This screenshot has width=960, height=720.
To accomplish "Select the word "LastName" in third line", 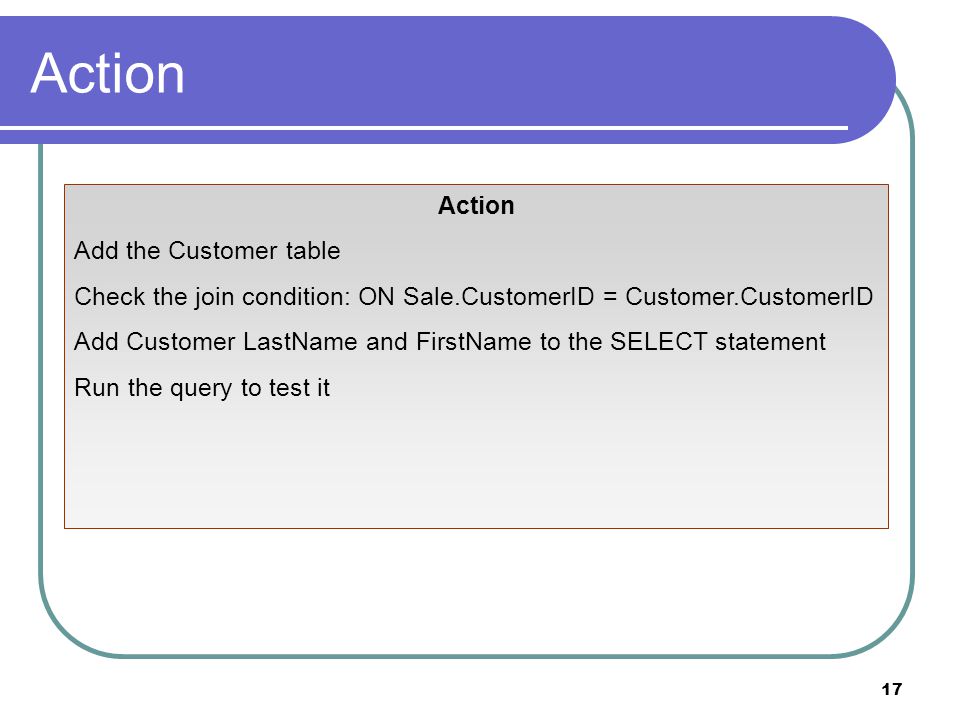I will point(300,342).
